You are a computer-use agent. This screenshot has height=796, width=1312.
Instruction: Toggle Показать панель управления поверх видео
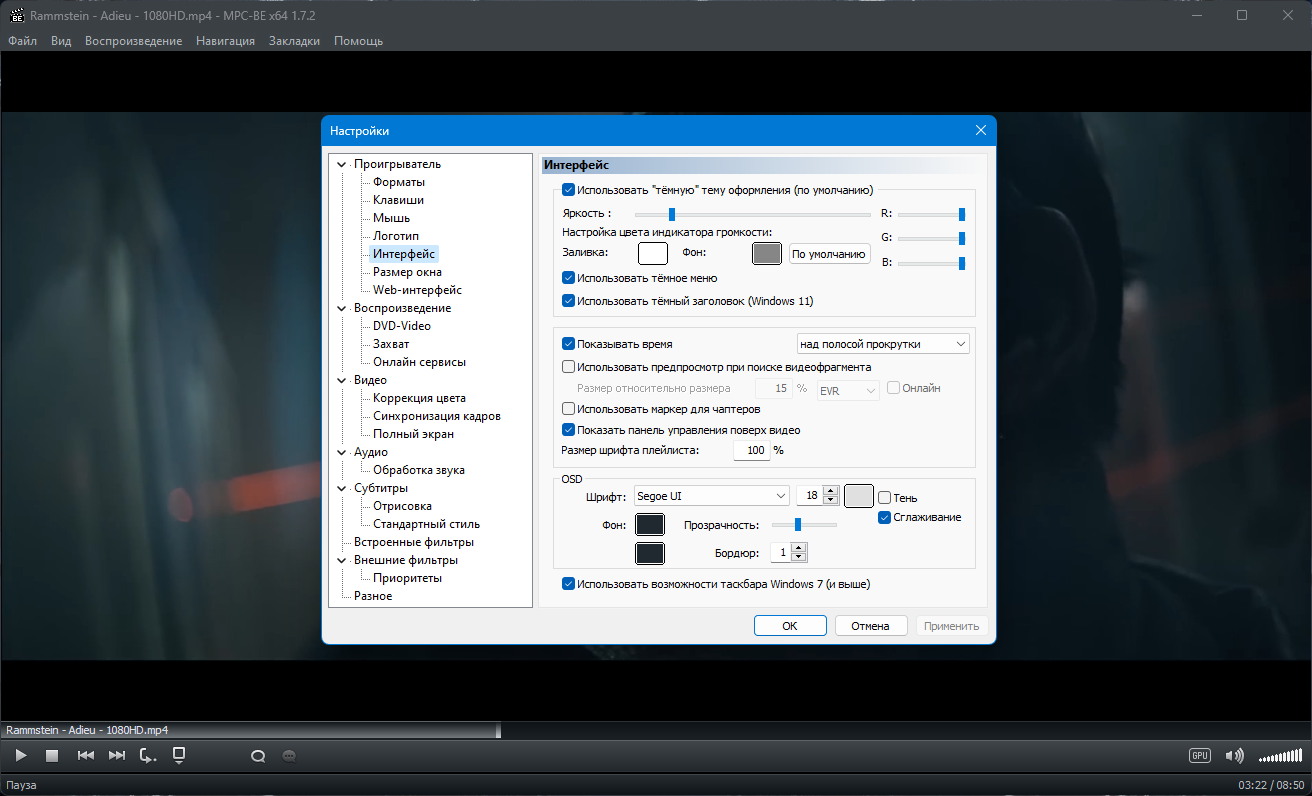coord(568,430)
